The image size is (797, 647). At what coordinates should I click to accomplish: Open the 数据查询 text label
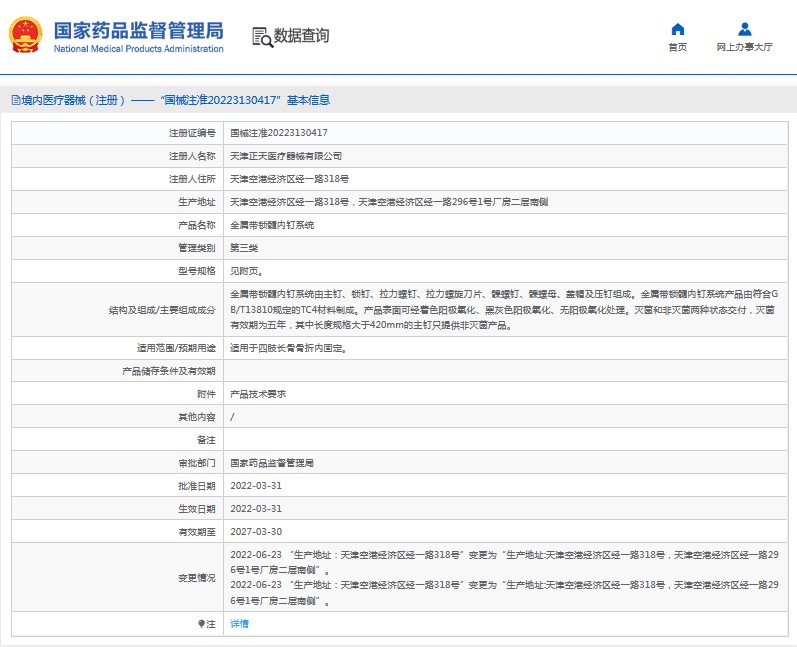click(x=301, y=36)
